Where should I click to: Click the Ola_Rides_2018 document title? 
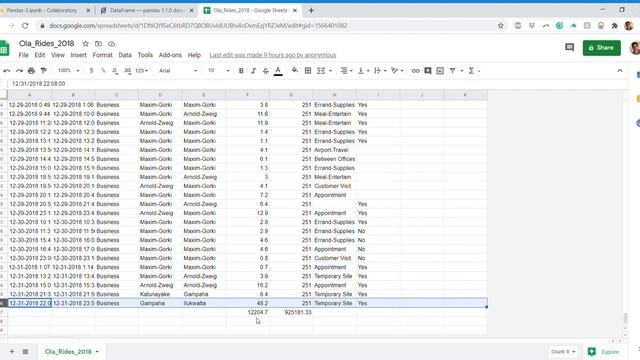(x=47, y=43)
